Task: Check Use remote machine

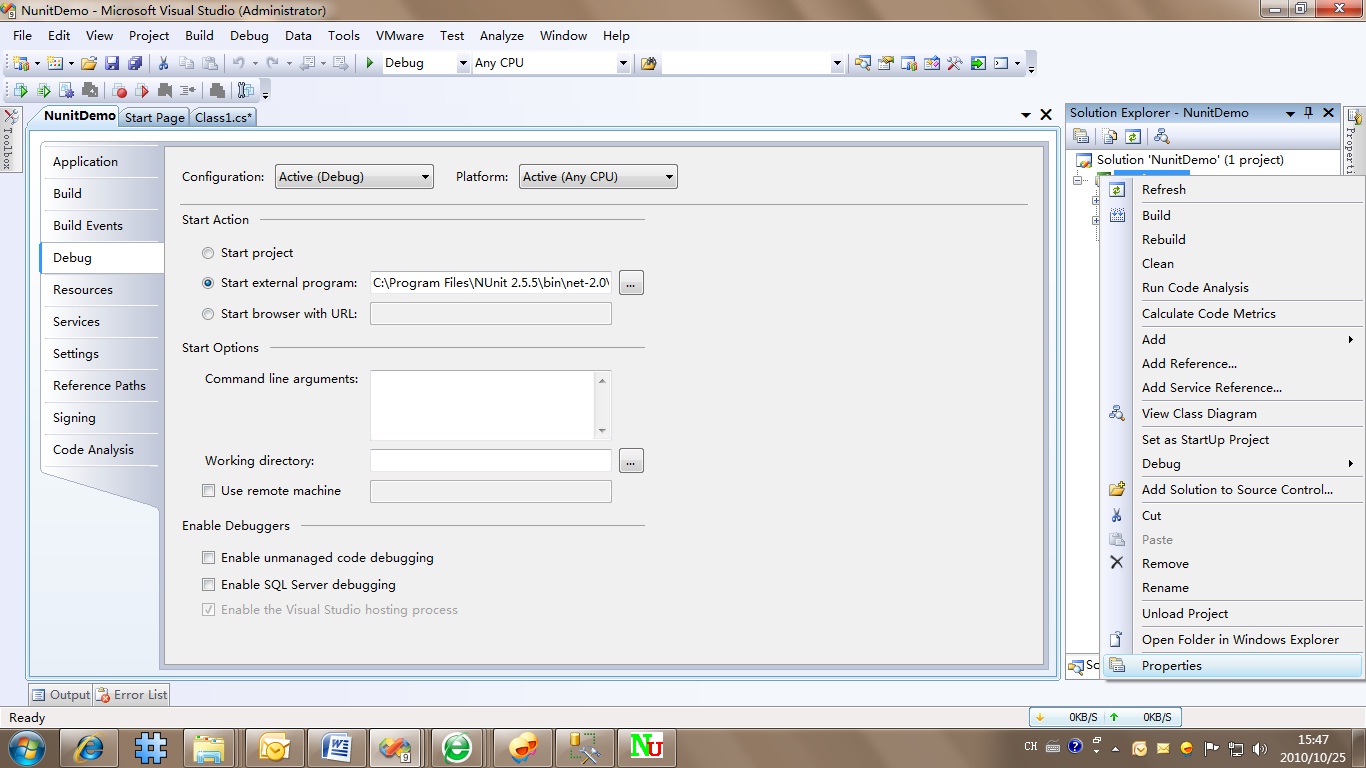Action: click(209, 491)
